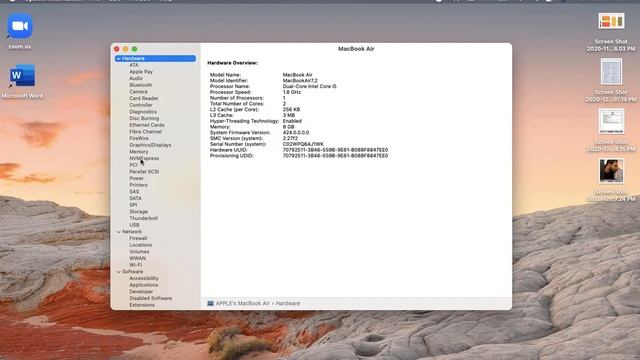Select Extensions under Software

(x=142, y=305)
